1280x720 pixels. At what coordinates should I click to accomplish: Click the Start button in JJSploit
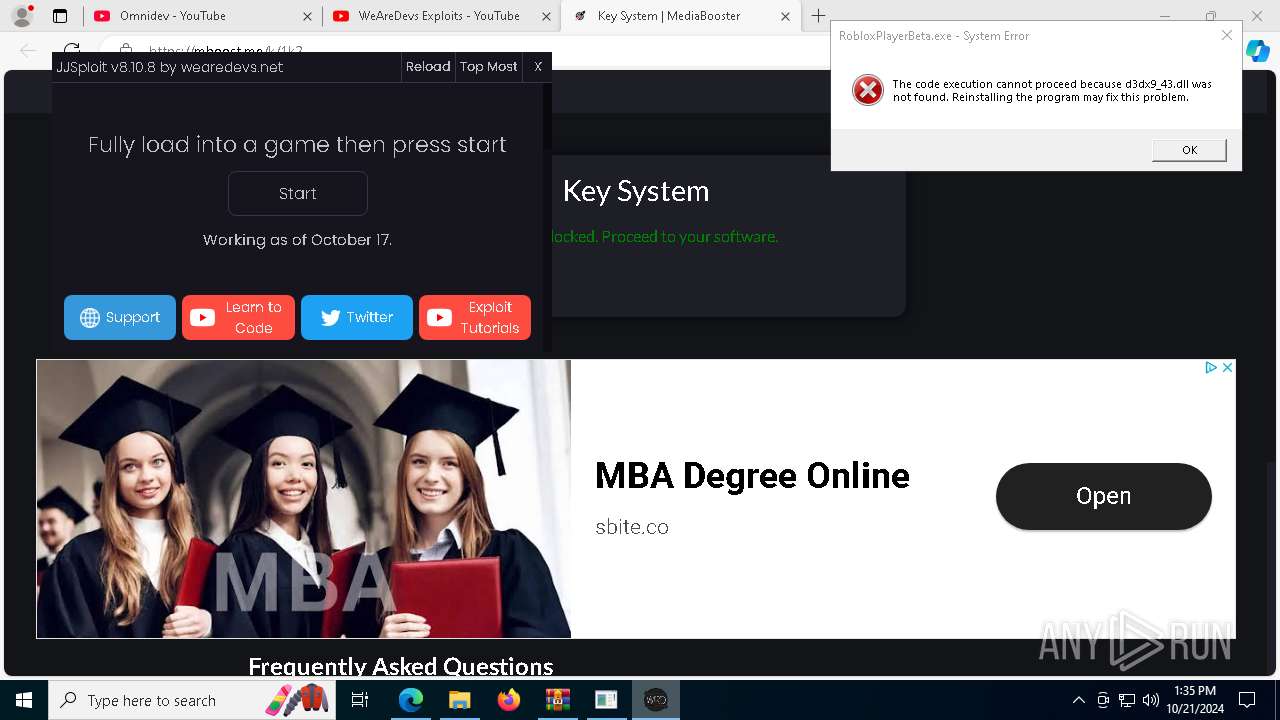point(298,193)
